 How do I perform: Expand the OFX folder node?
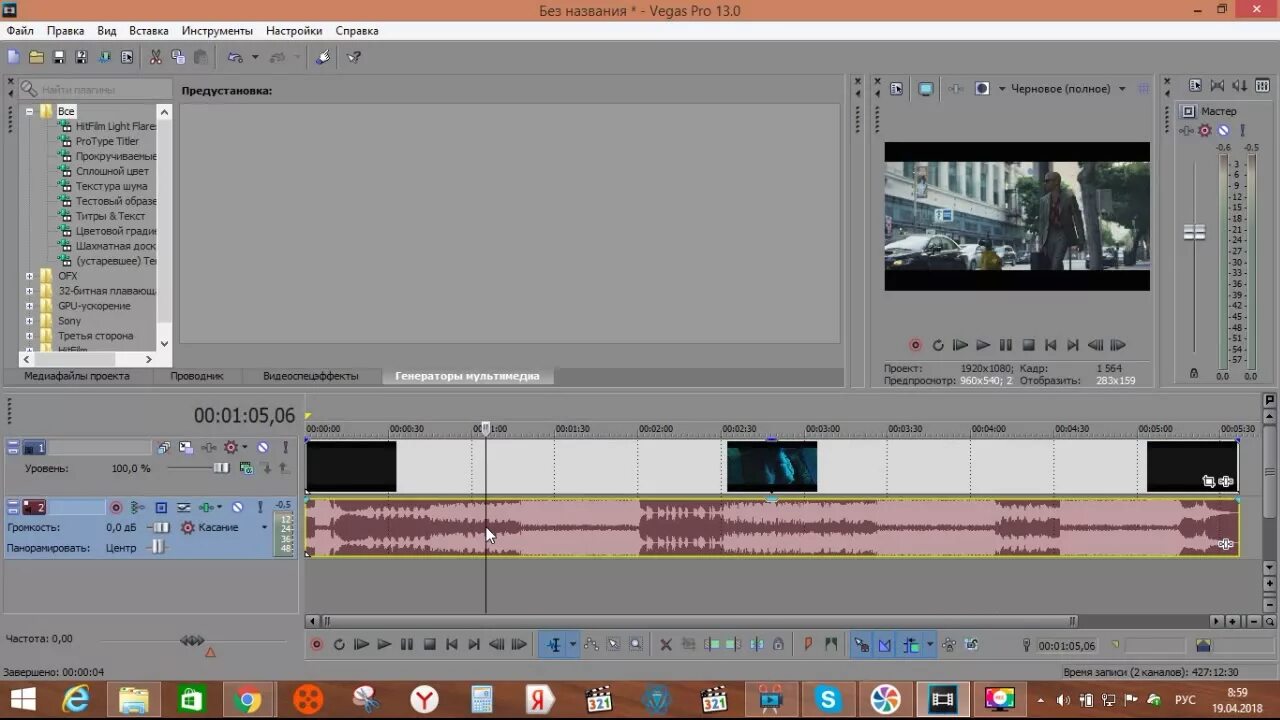tap(30, 276)
